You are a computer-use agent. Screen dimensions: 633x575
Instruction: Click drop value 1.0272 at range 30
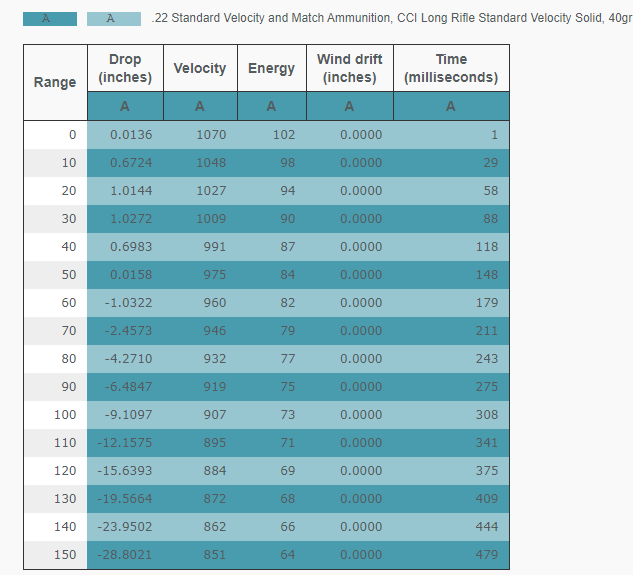[131, 219]
